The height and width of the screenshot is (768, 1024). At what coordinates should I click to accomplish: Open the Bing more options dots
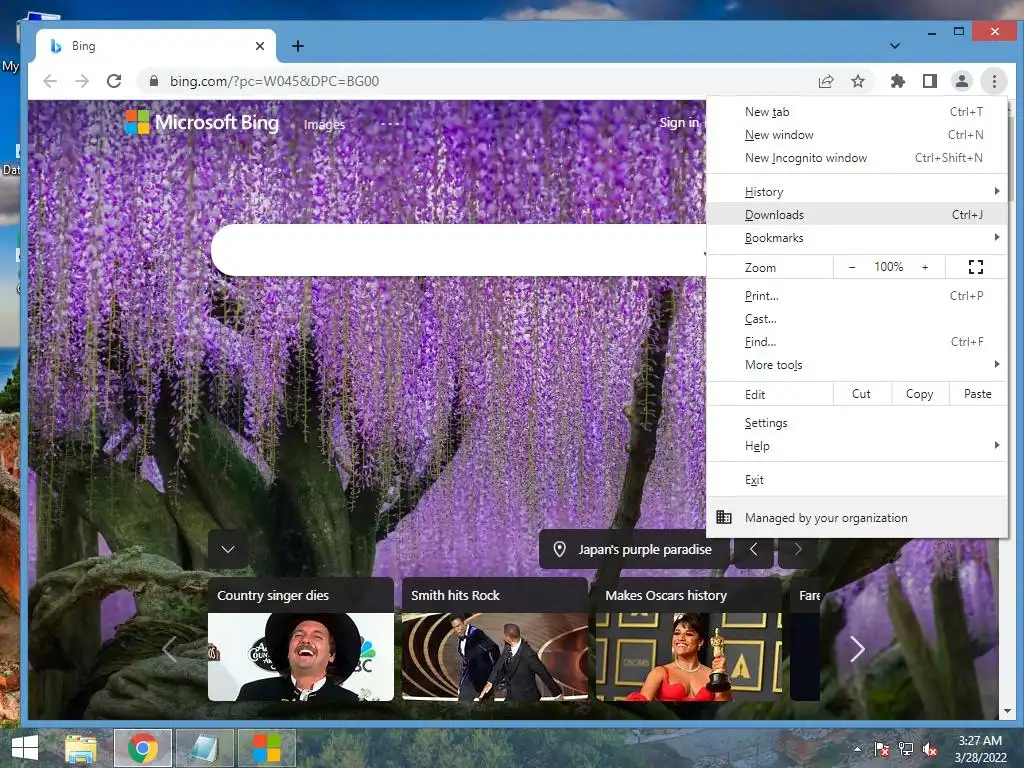(x=390, y=124)
